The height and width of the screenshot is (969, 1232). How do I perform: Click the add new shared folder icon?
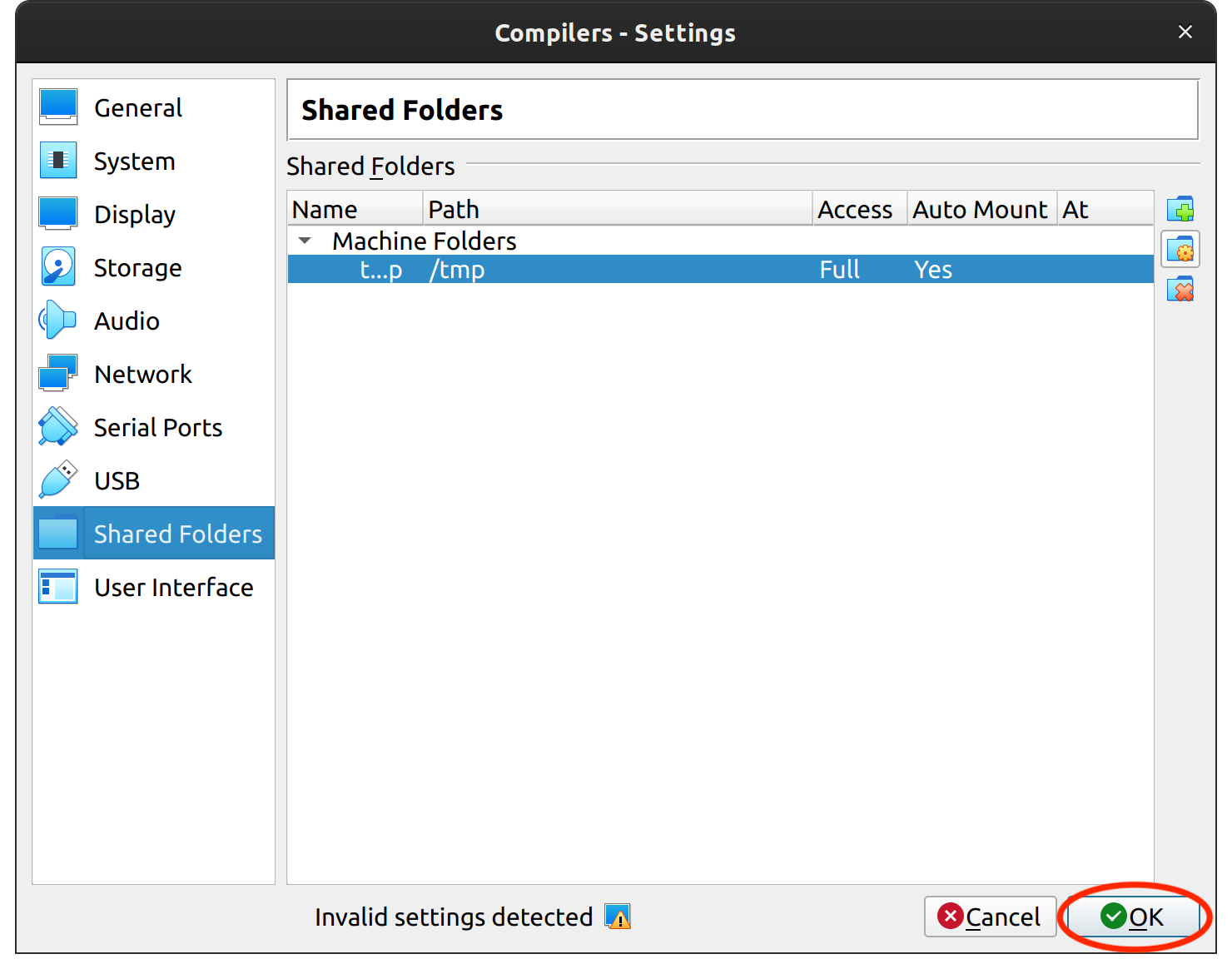point(1180,209)
